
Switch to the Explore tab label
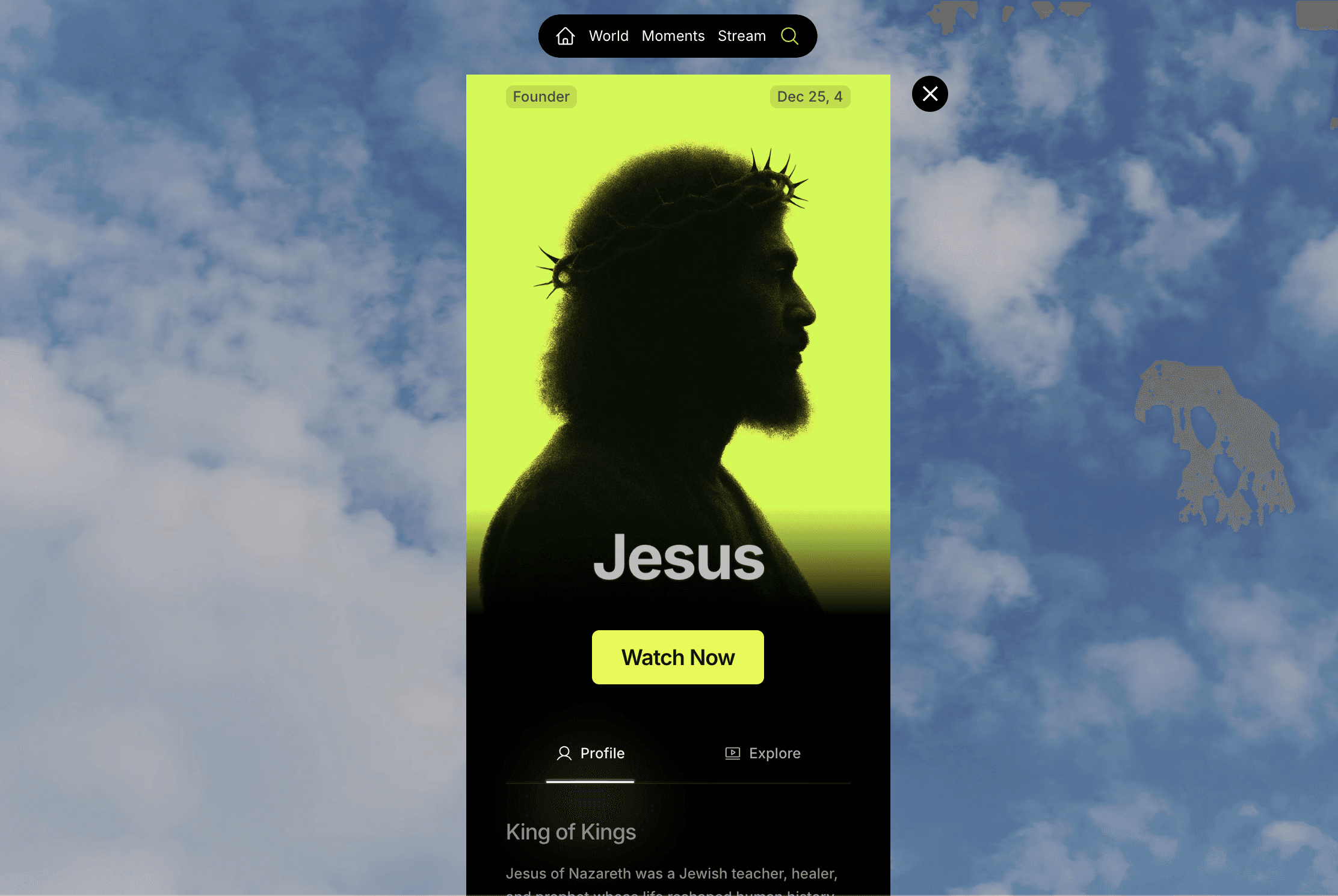[x=775, y=753]
